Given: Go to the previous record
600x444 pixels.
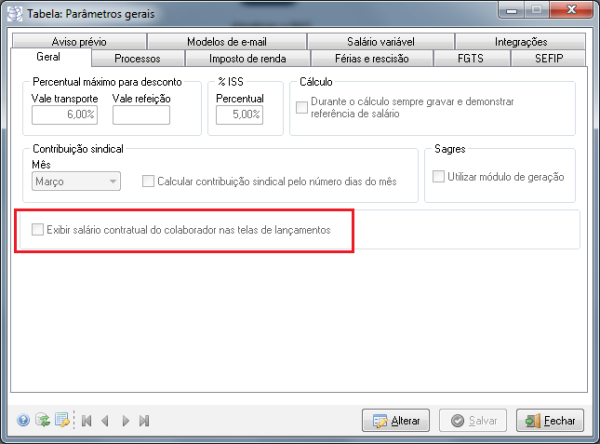Looking at the screenshot, I should [x=105, y=421].
